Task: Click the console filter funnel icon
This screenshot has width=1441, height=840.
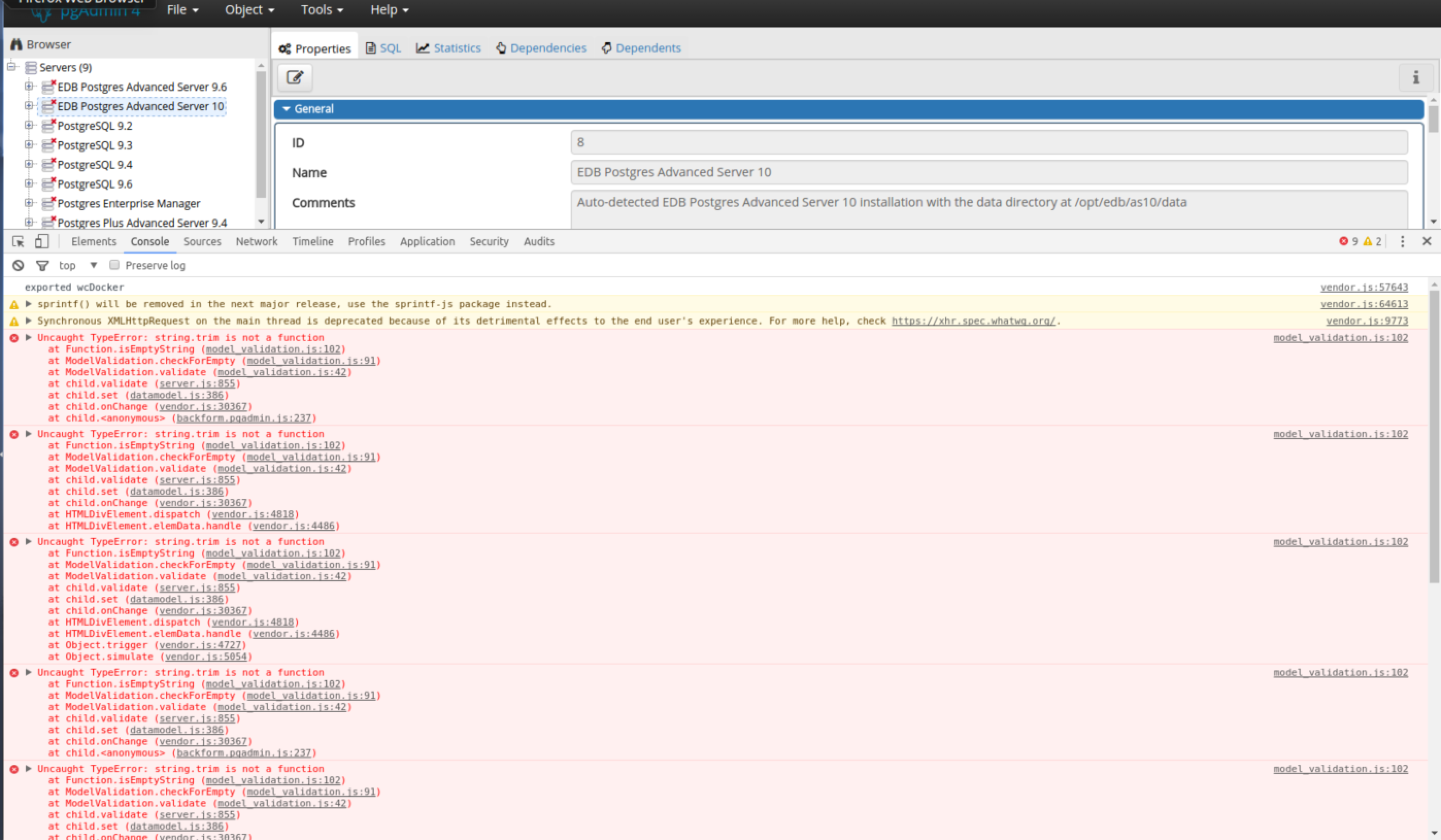Action: pos(42,265)
